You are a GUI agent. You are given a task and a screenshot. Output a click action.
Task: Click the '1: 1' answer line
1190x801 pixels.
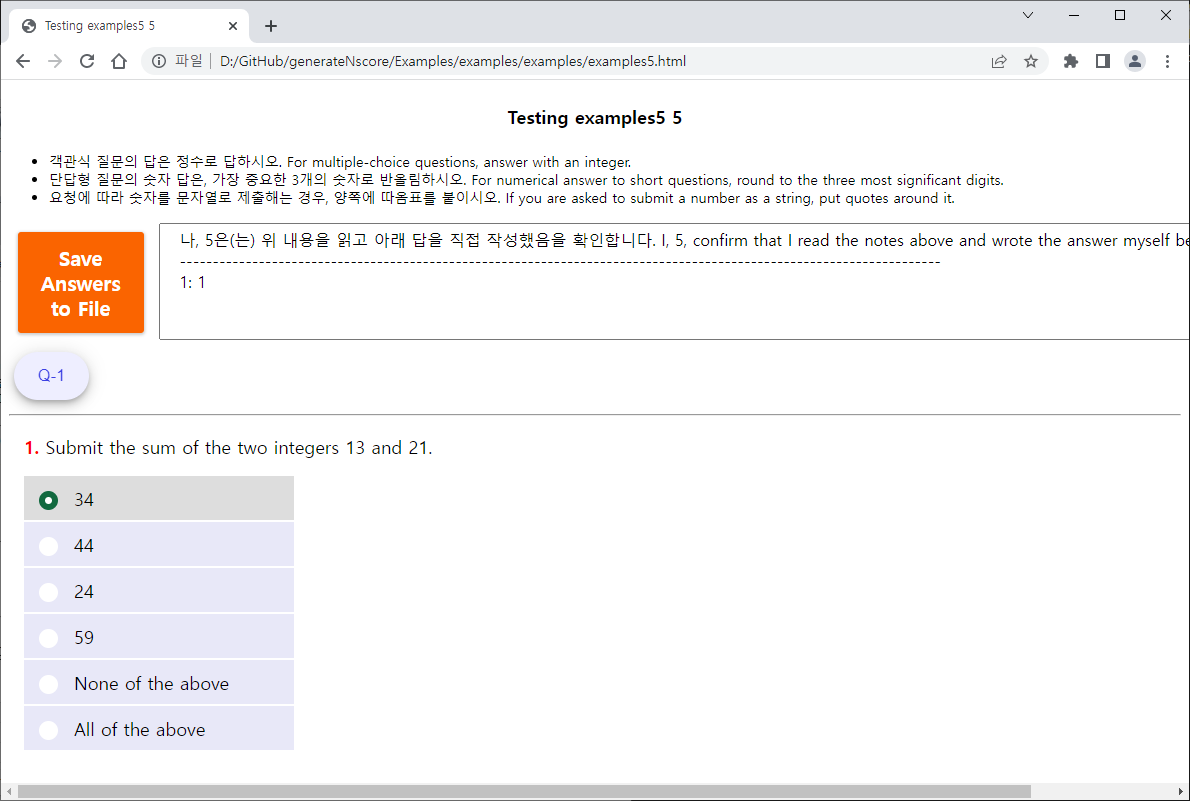193,282
